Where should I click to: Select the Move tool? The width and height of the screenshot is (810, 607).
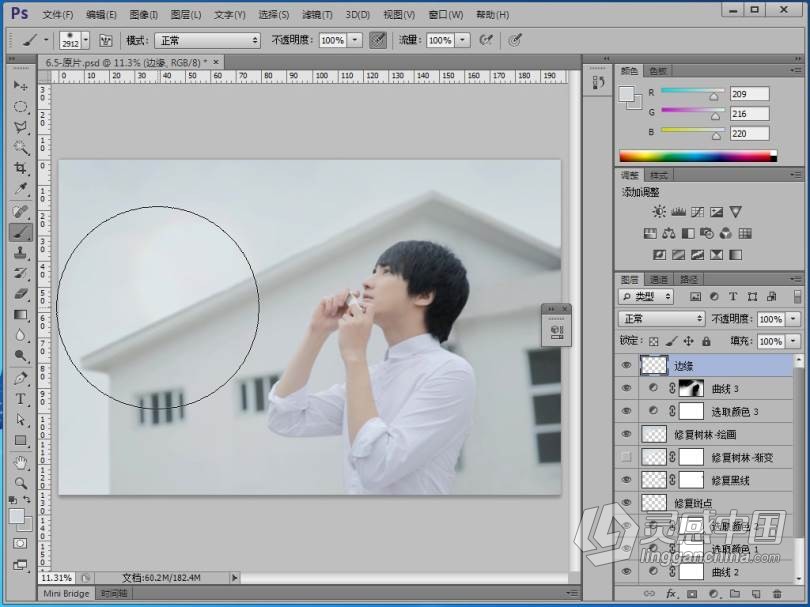[21, 85]
